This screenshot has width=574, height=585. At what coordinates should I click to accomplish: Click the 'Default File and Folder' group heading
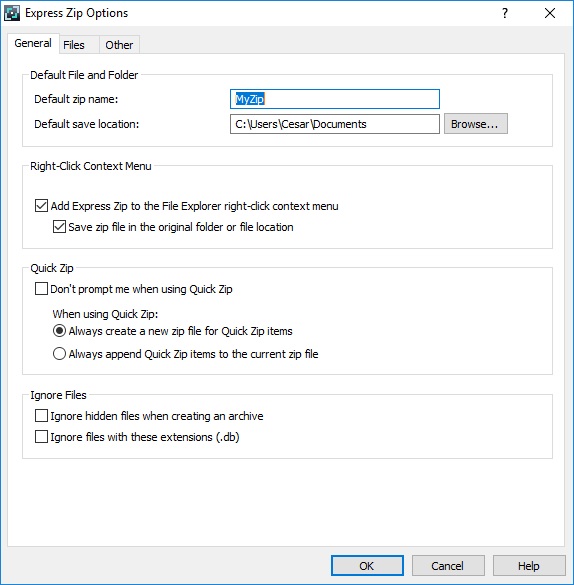pos(84,75)
